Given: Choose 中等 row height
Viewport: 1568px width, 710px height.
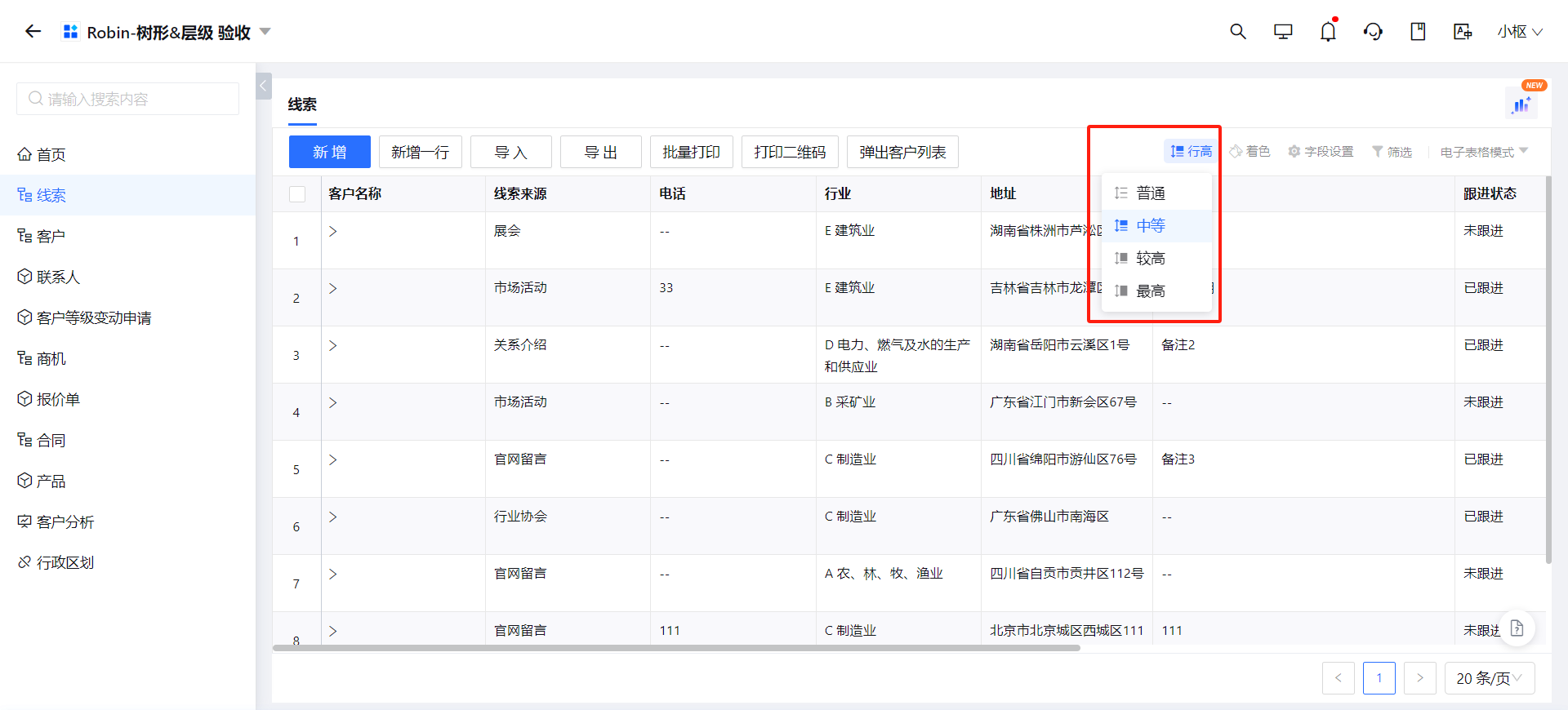Looking at the screenshot, I should [x=1156, y=226].
